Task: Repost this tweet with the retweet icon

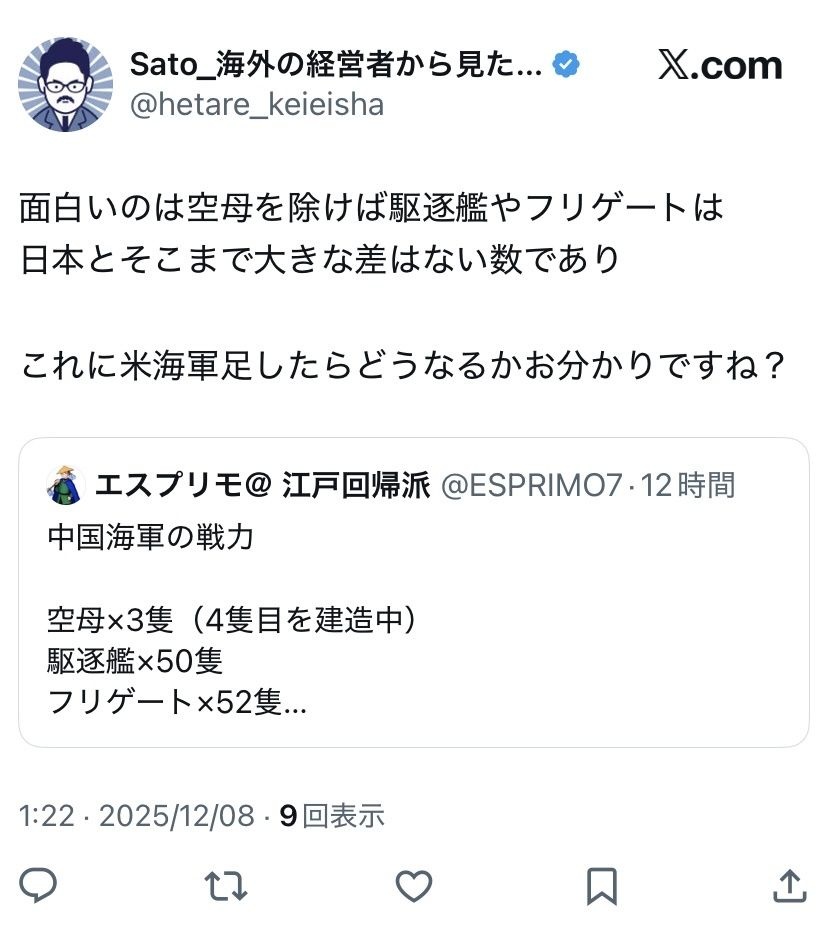Action: click(x=226, y=885)
